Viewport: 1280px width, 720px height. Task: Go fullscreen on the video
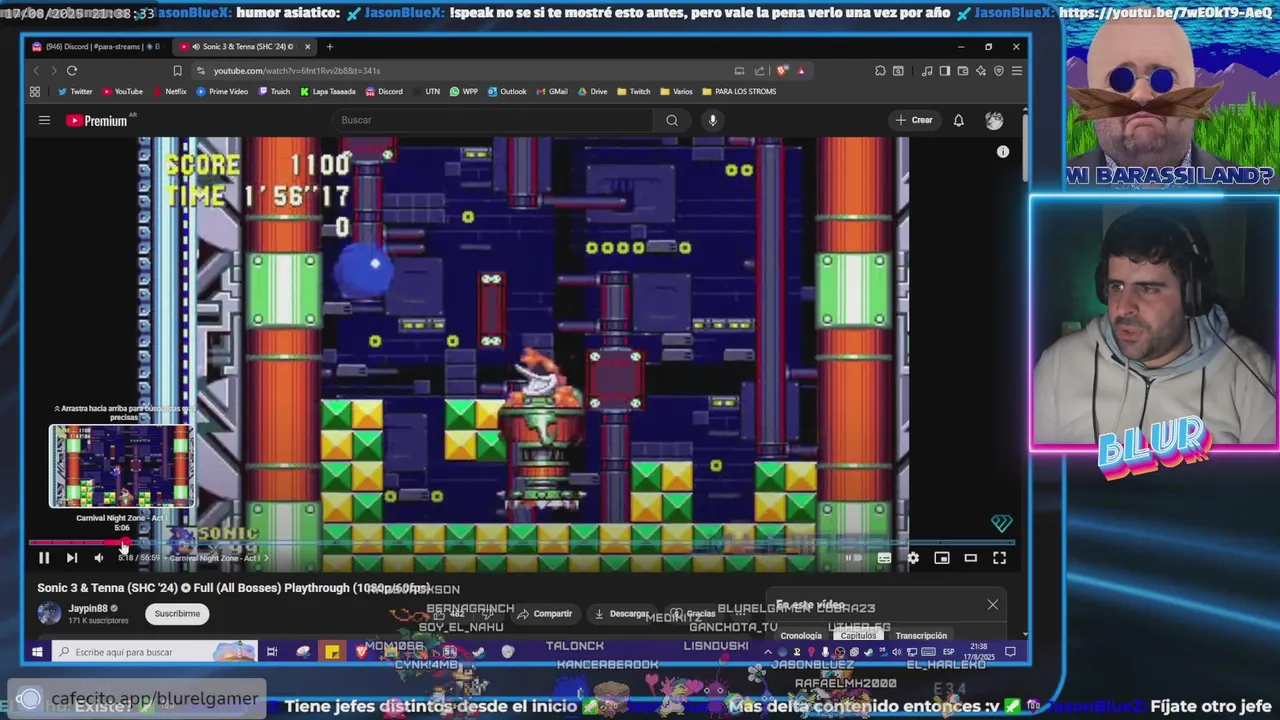pos(999,558)
